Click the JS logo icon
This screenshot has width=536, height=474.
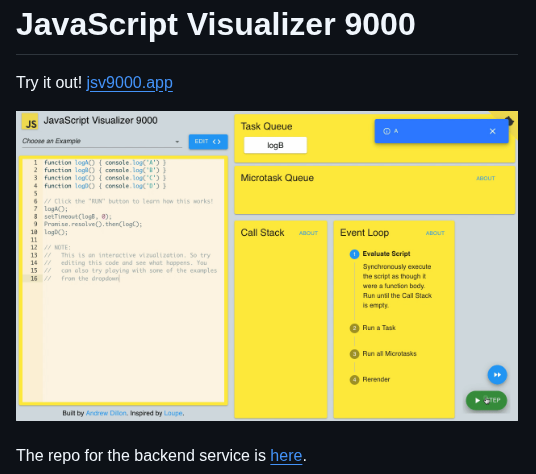click(x=30, y=122)
